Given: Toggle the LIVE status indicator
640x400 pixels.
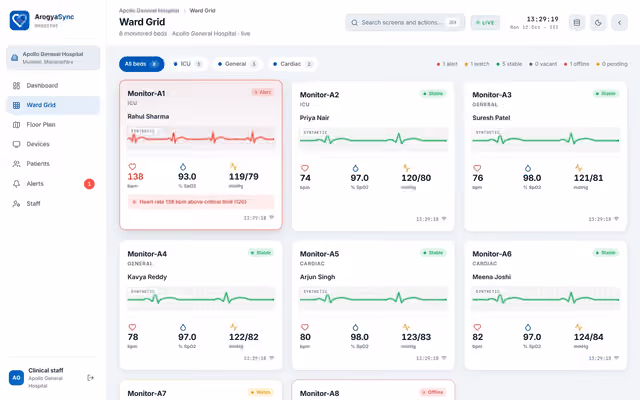Looking at the screenshot, I should [485, 22].
